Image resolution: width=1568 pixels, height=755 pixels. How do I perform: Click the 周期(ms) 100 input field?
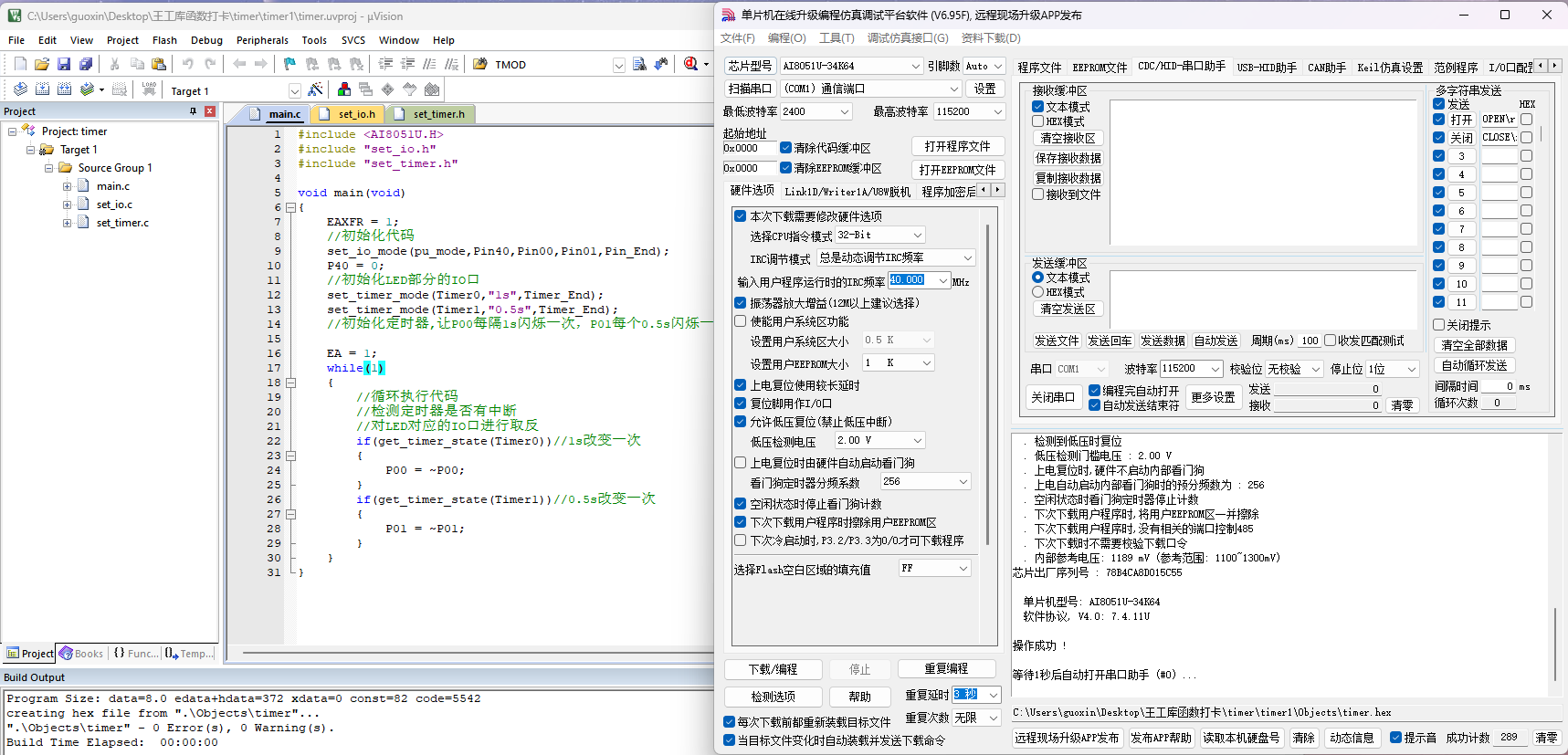coord(1309,341)
